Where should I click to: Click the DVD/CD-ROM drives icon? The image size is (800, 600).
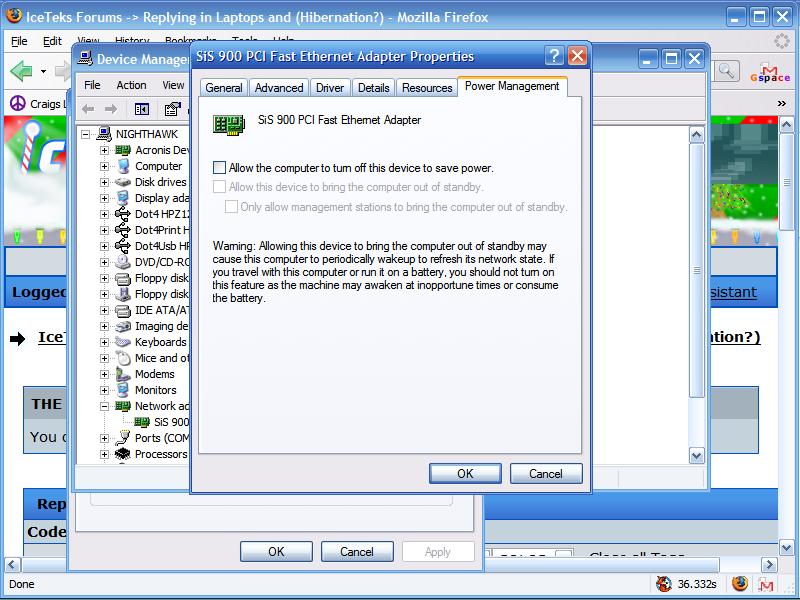pos(123,262)
